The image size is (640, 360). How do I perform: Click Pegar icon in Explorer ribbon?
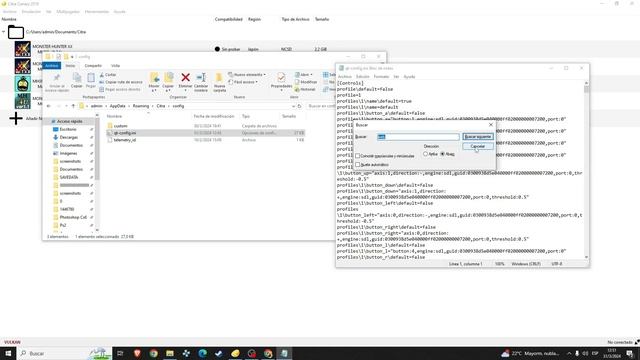91,78
